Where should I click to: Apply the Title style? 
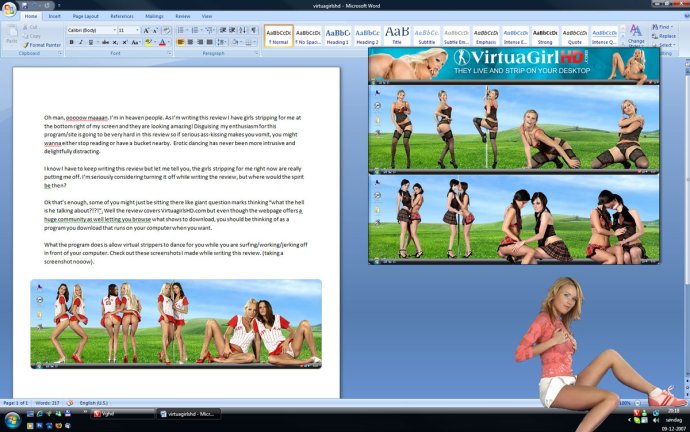coord(396,36)
